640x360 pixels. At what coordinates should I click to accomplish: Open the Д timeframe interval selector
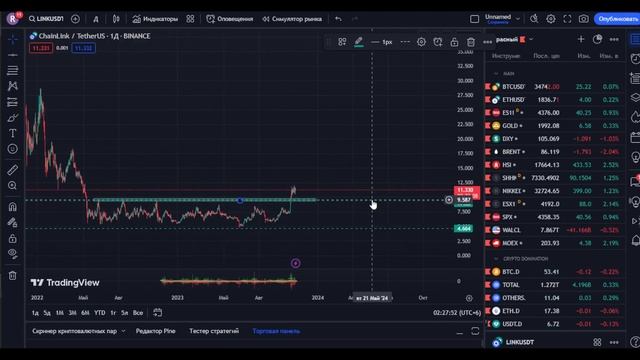(96, 19)
